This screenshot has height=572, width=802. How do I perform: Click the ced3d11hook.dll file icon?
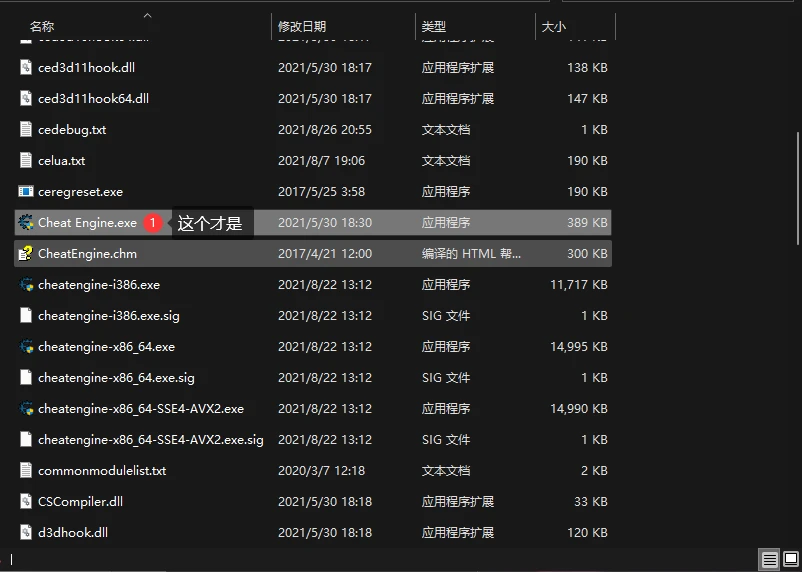coord(26,68)
